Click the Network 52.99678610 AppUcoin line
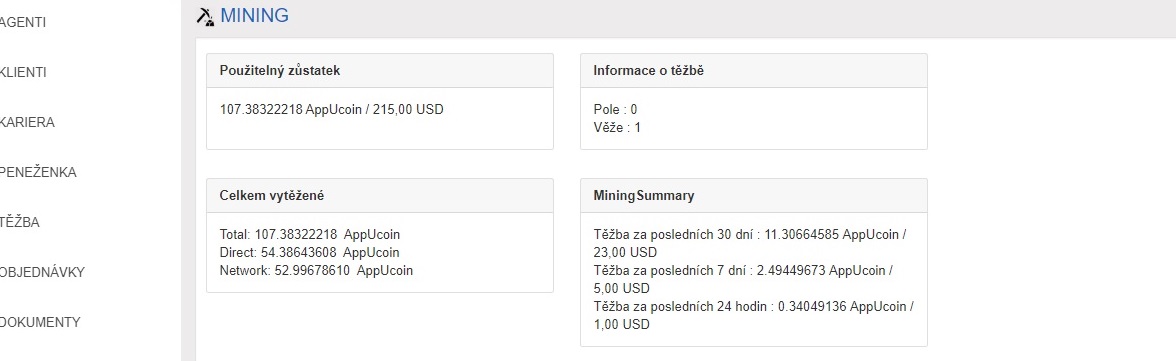Image resolution: width=1176 pixels, height=361 pixels. point(316,270)
